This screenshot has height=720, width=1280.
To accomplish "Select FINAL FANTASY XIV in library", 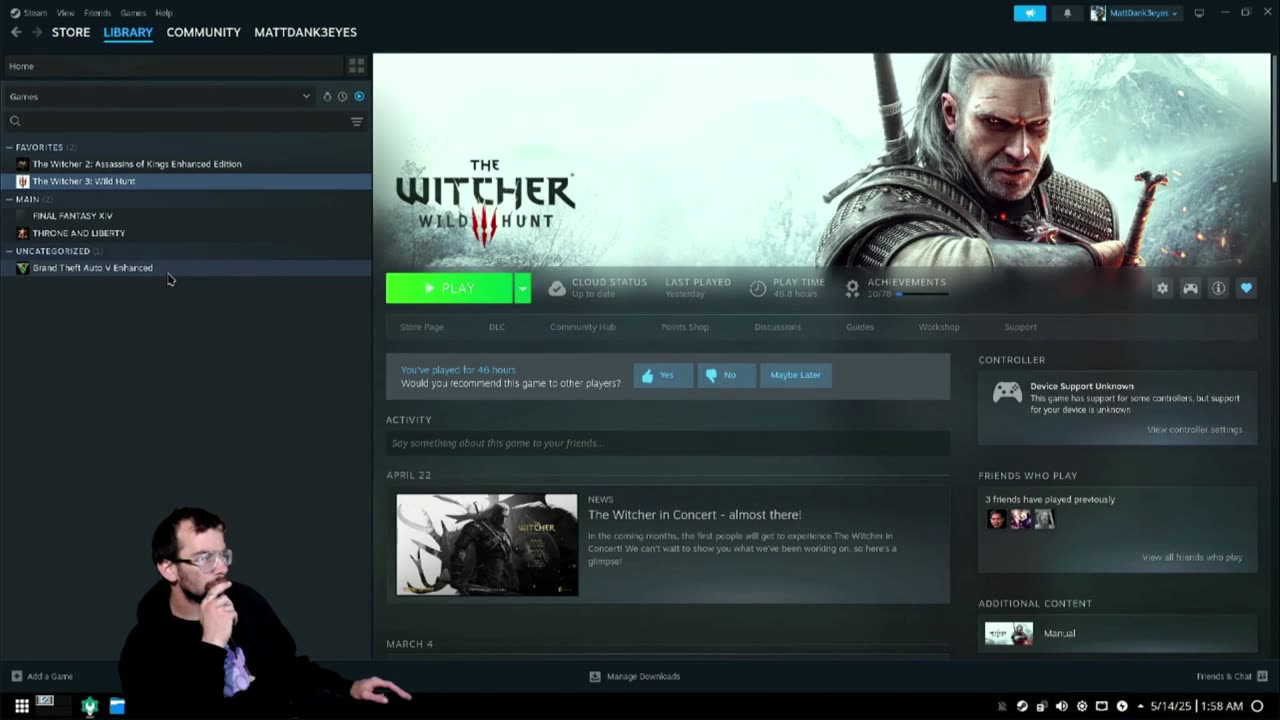I will [72, 216].
